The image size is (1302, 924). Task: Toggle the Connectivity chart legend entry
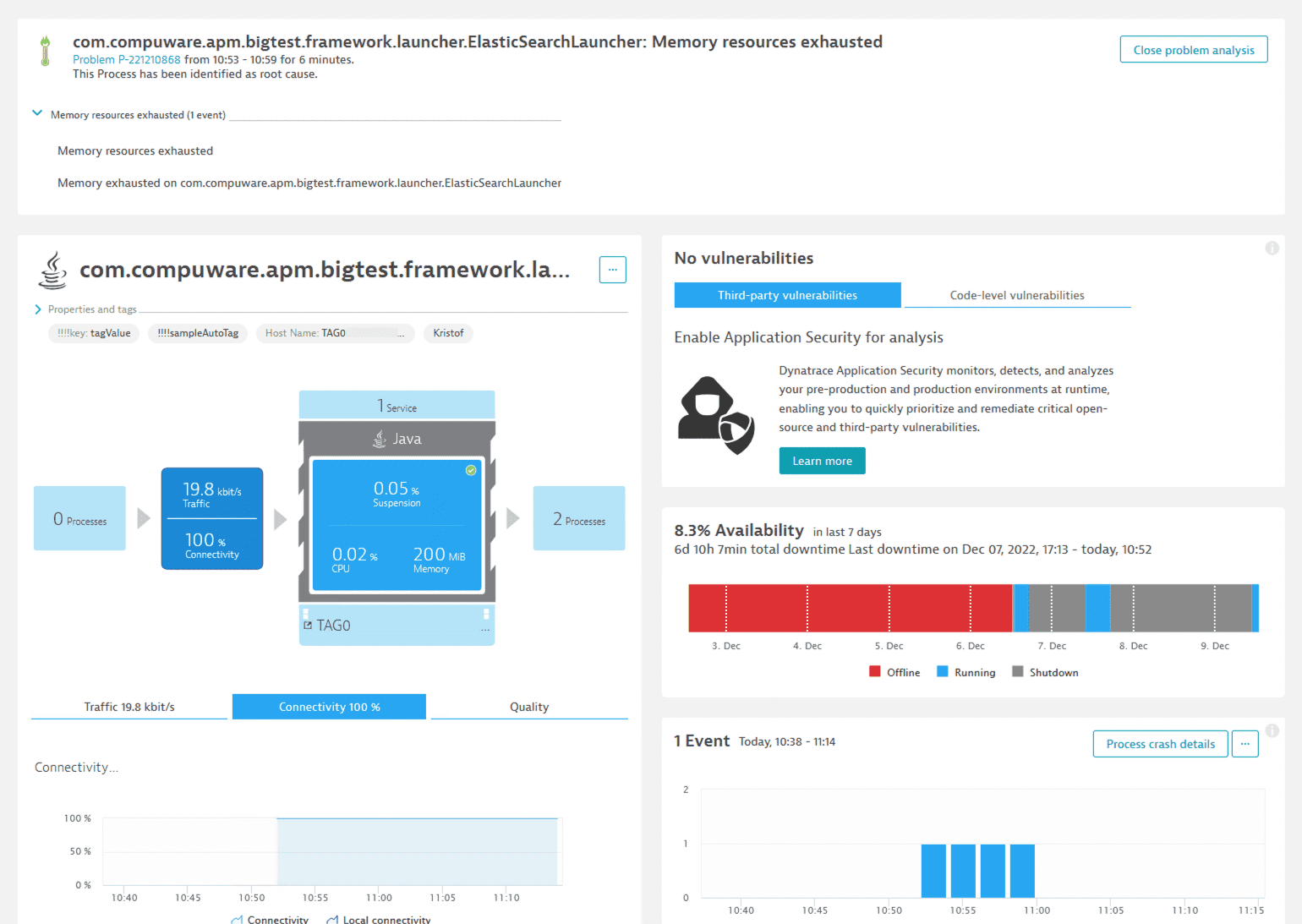coord(270,920)
